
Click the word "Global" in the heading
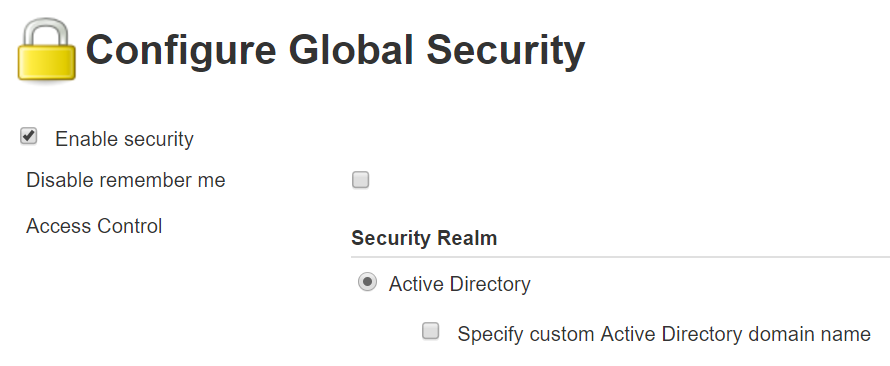pos(351,48)
